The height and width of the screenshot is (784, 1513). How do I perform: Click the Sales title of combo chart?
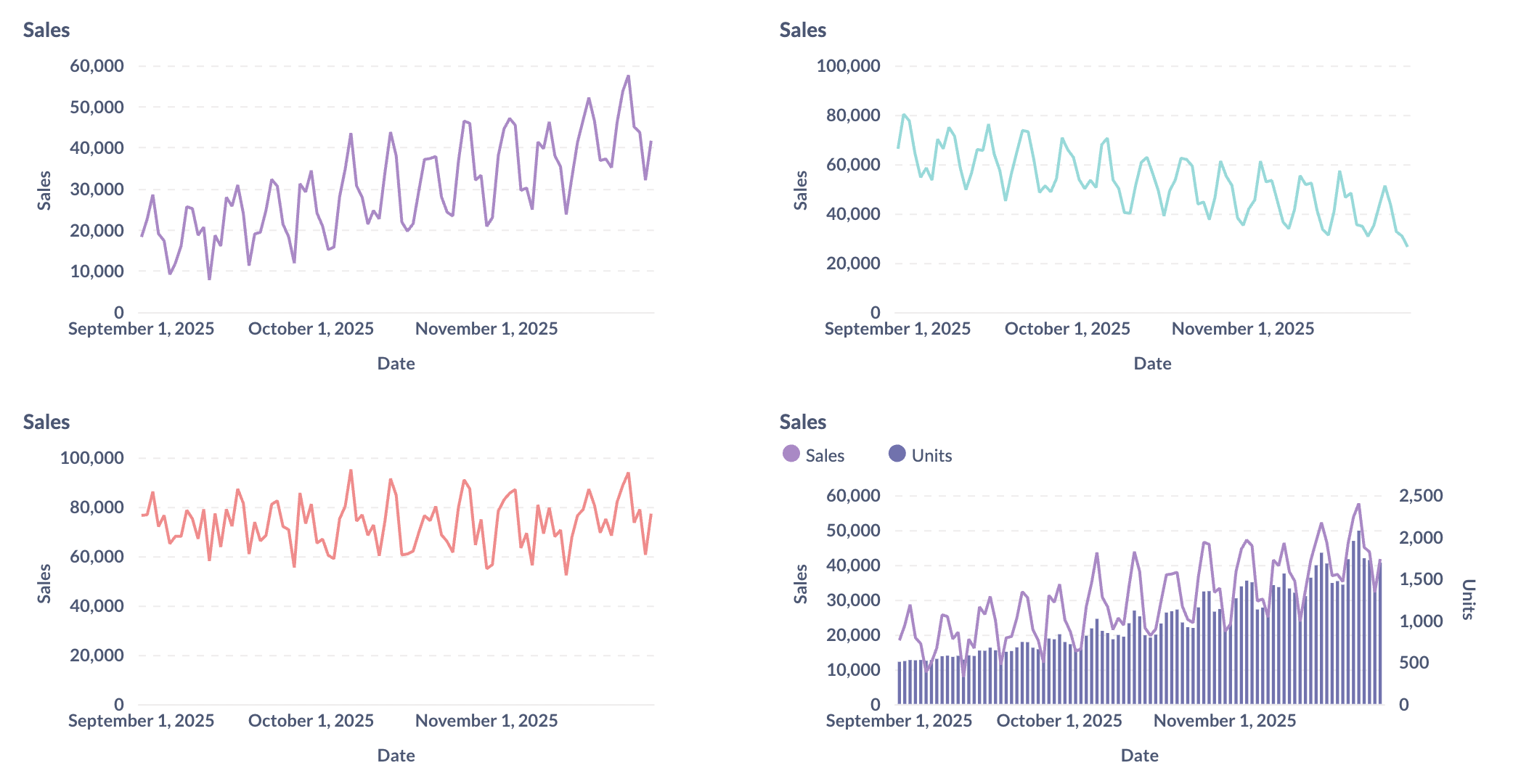[802, 422]
